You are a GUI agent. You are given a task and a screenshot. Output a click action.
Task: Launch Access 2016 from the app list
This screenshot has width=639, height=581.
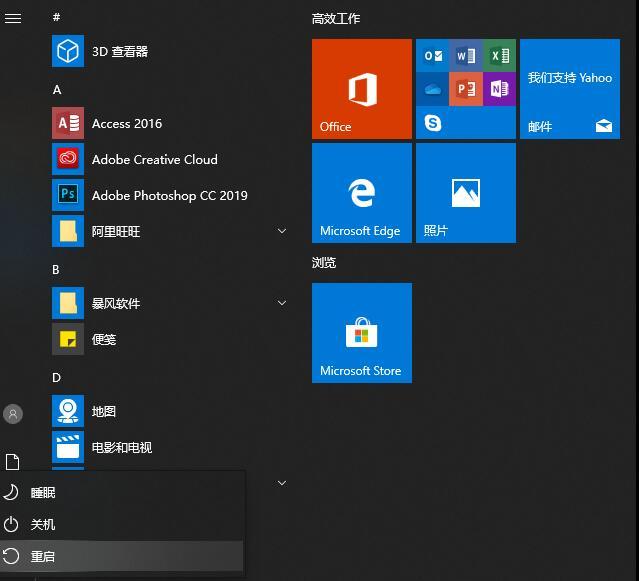[x=68, y=123]
